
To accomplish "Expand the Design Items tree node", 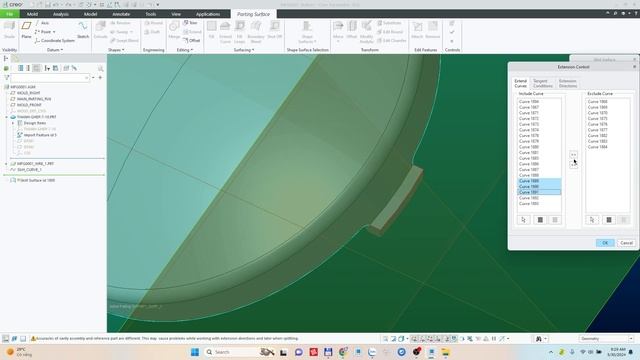I will click(x=13, y=123).
